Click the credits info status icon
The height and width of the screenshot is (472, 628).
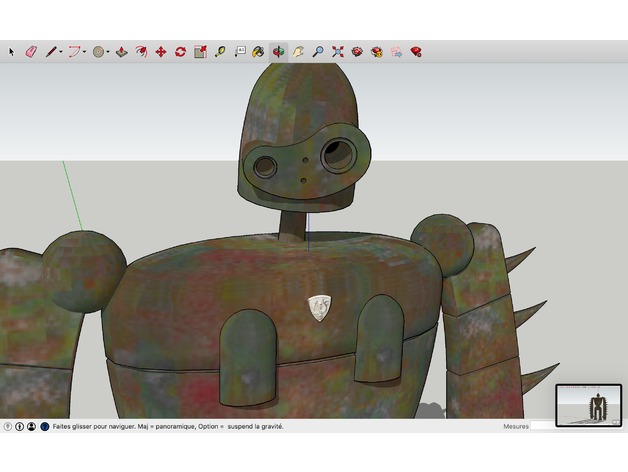pyautogui.click(x=19, y=427)
